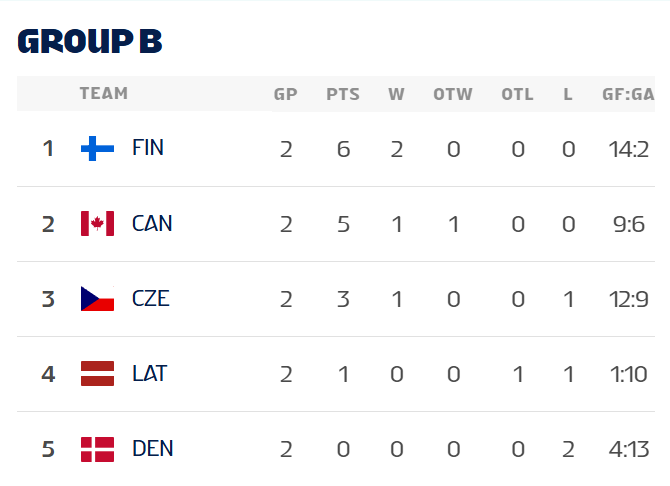Select the LAT team name
Image resolution: width=670 pixels, height=486 pixels.
[149, 373]
